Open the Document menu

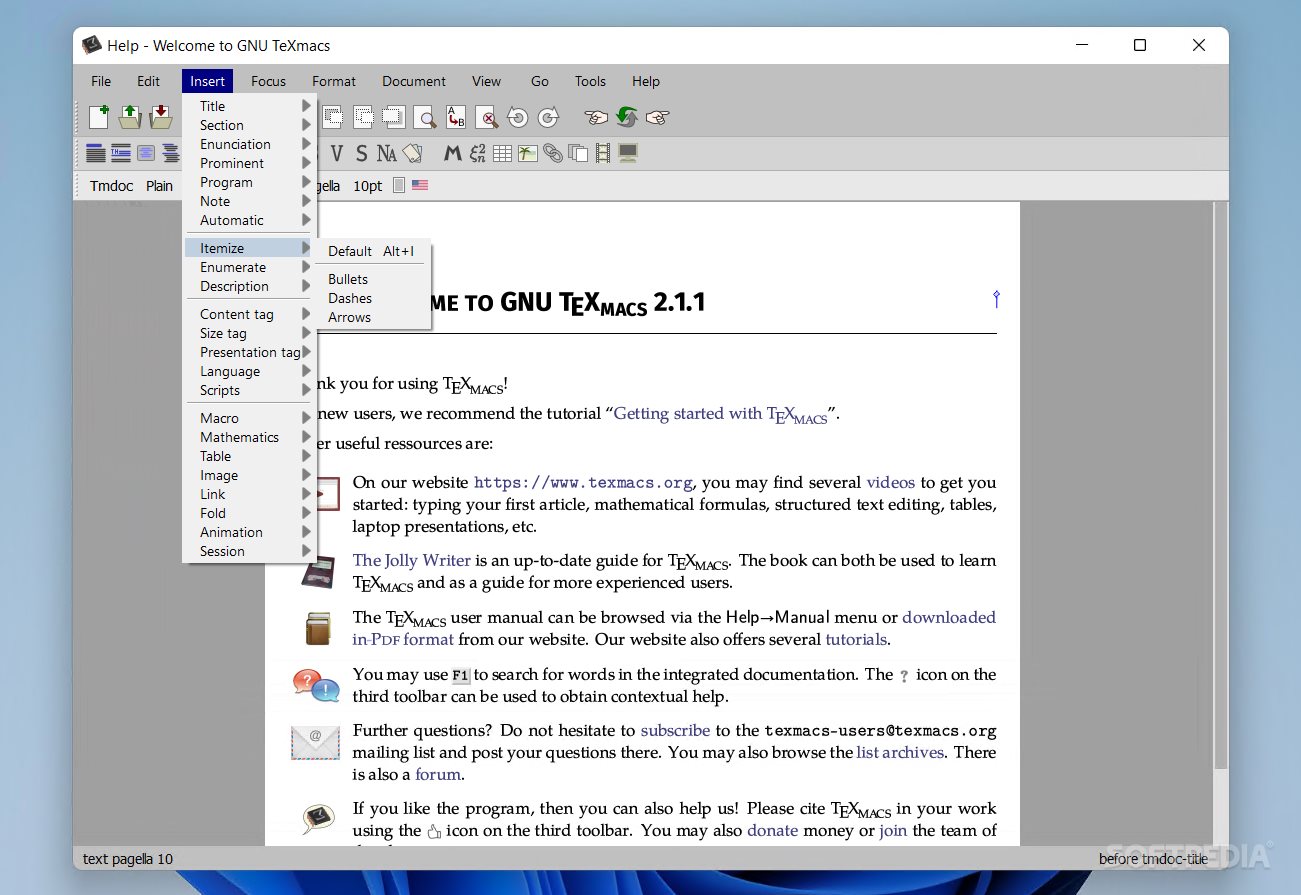pyautogui.click(x=414, y=81)
